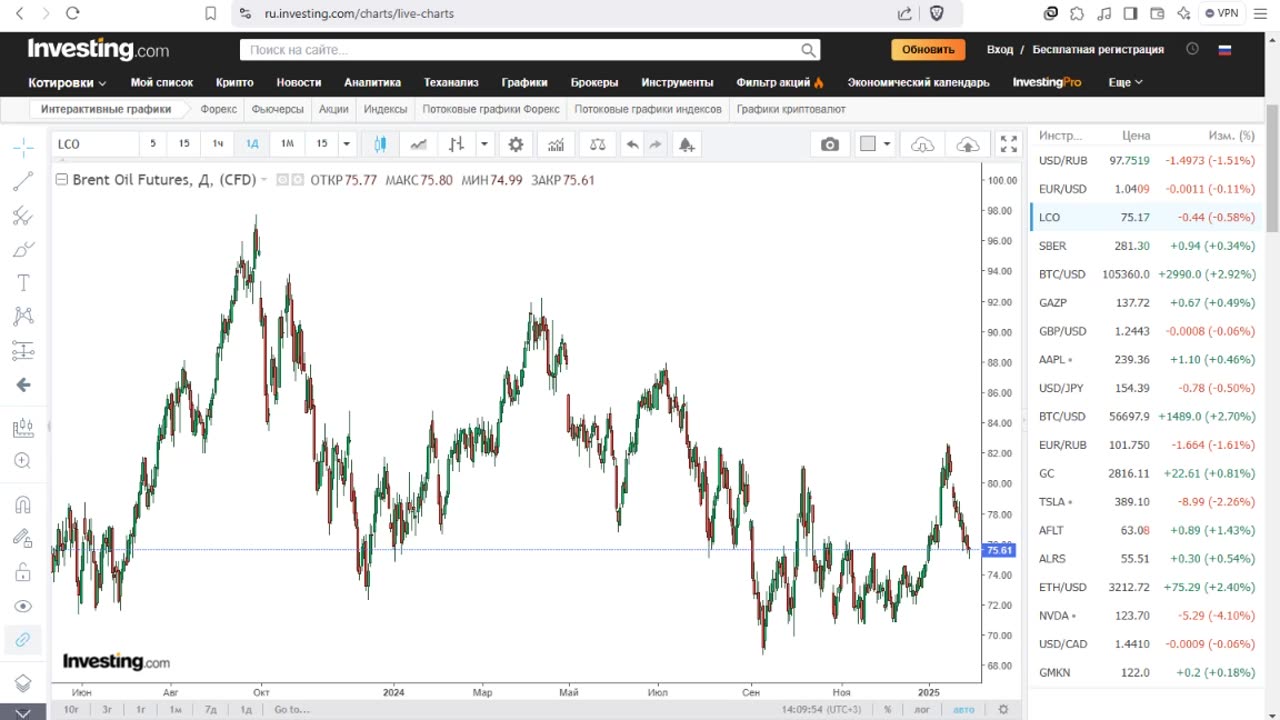
Task: Save chart layout to cloud
Action: (968, 144)
